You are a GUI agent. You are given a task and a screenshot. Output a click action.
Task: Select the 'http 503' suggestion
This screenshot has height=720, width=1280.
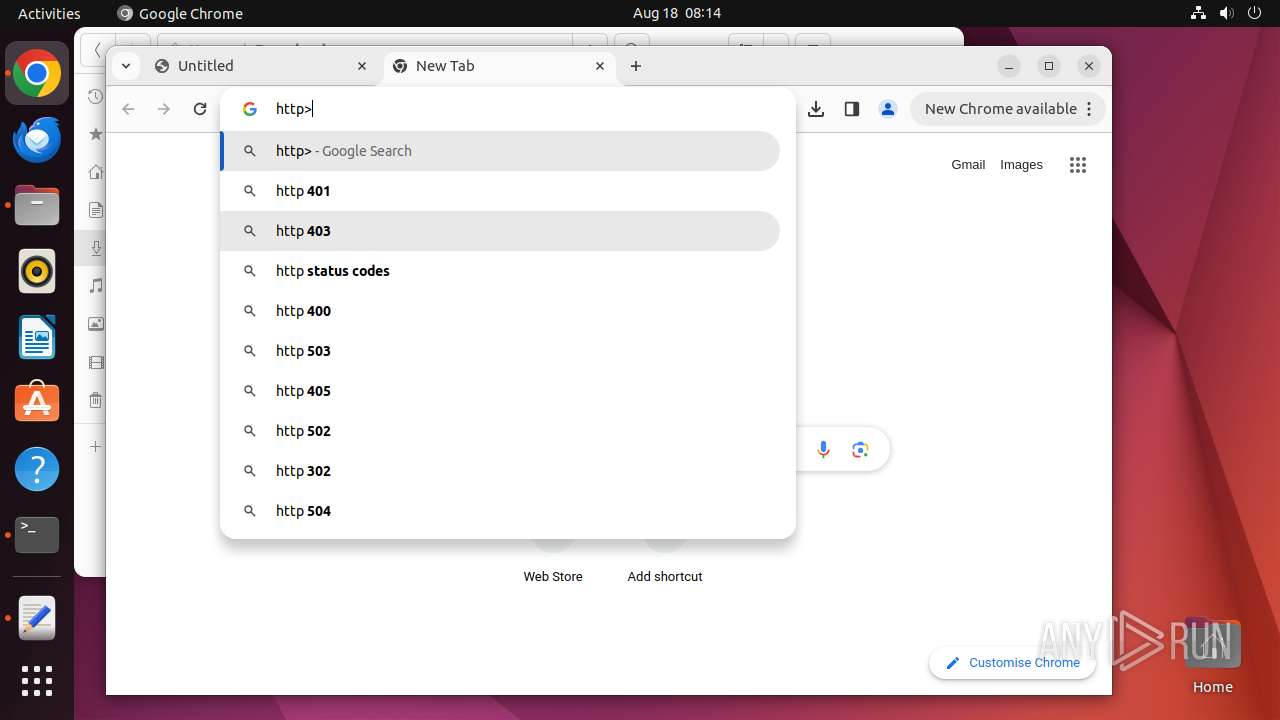[x=500, y=351]
